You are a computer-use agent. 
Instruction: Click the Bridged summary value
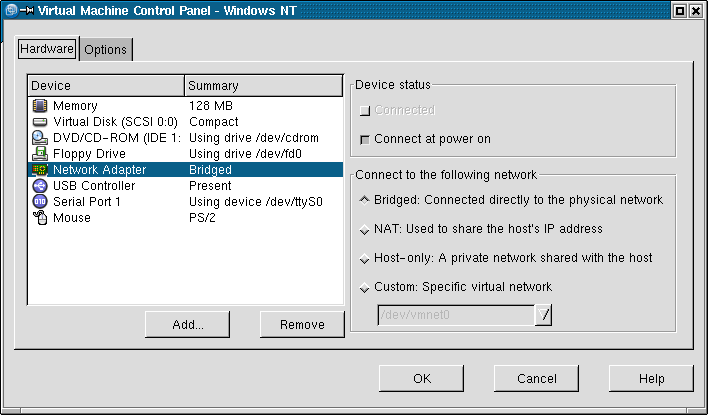pos(210,170)
